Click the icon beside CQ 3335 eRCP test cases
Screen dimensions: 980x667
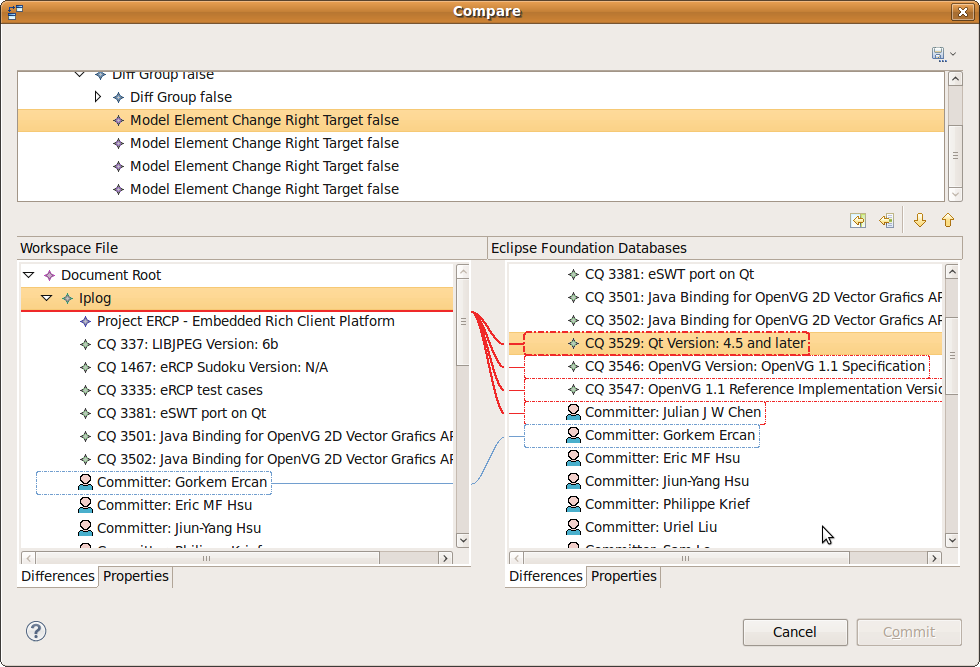(x=86, y=390)
